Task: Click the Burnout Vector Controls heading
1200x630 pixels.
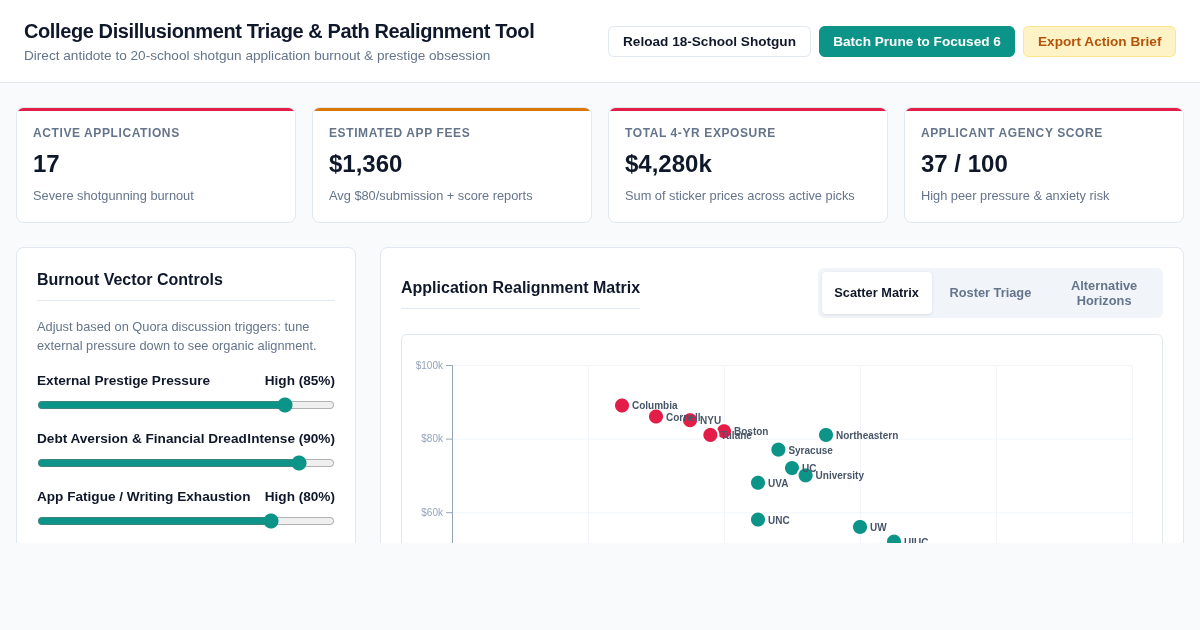Action: [x=130, y=280]
